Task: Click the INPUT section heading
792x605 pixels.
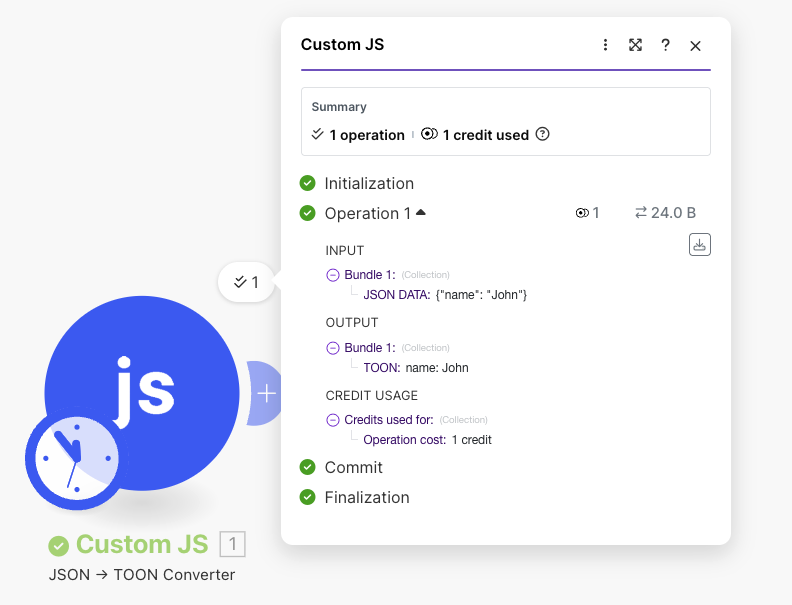Action: (x=344, y=250)
